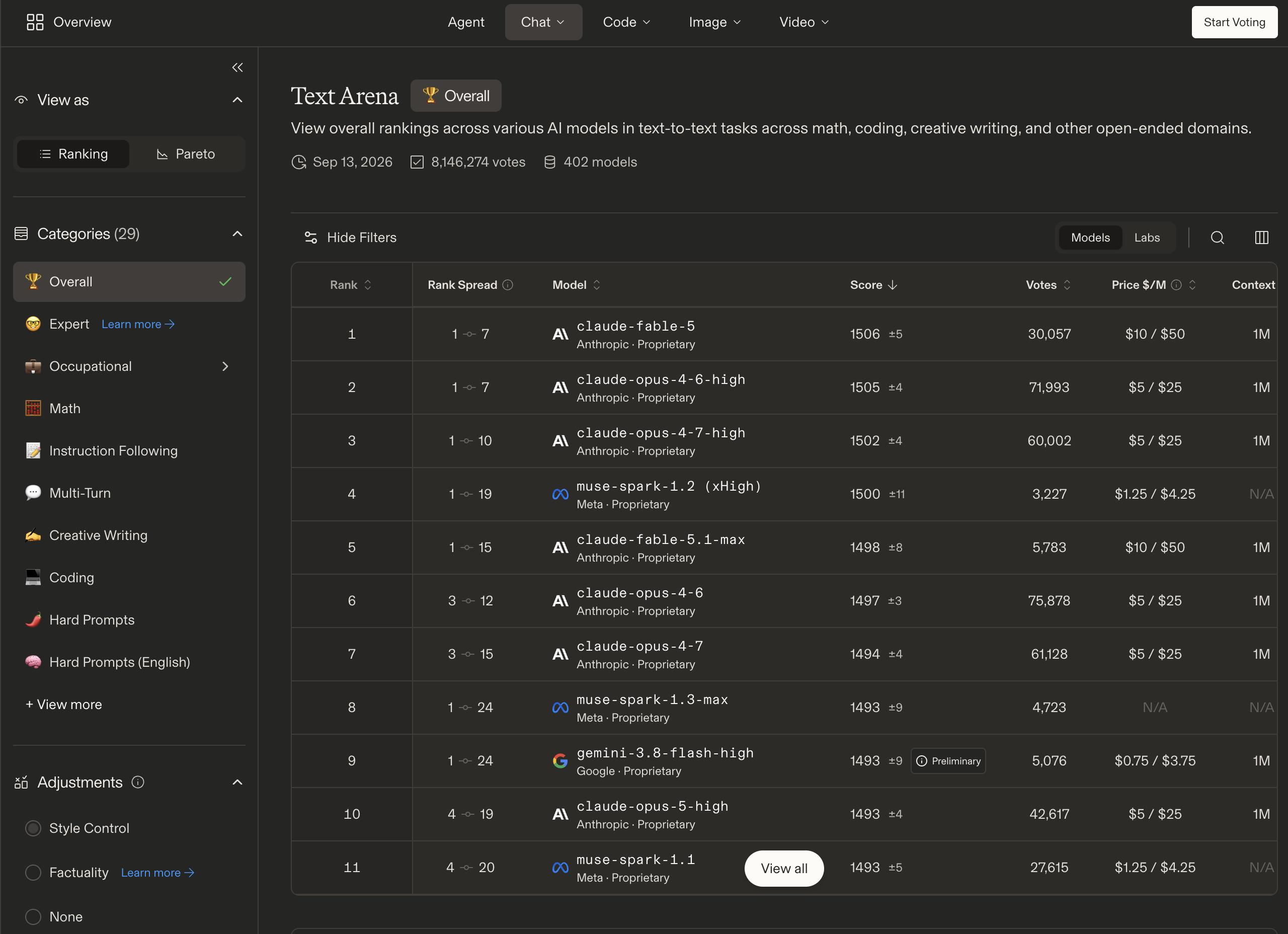
Task: Click the Meta logo for muse-spark-1.1
Action: pyautogui.click(x=560, y=868)
